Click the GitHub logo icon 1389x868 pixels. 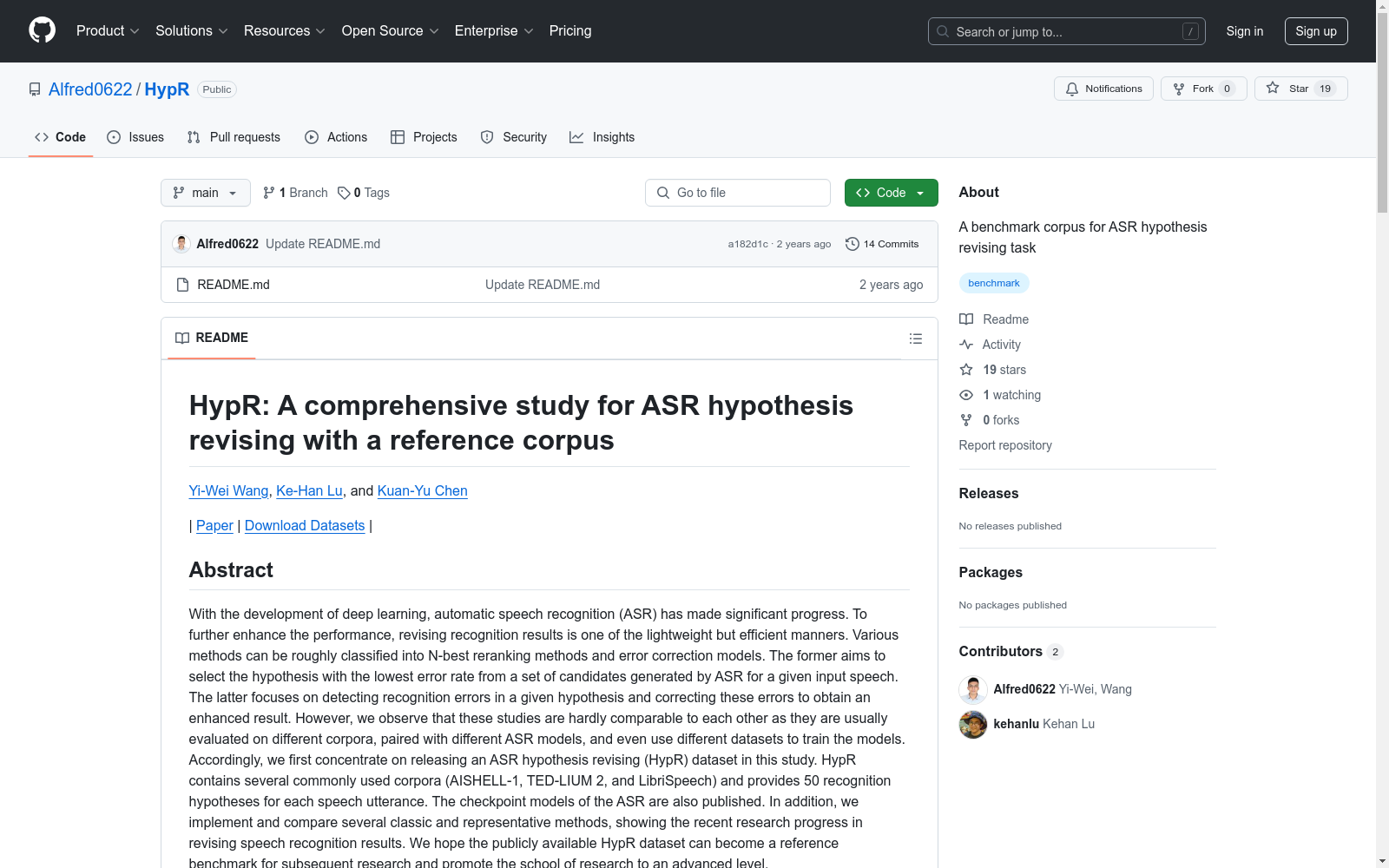42,30
